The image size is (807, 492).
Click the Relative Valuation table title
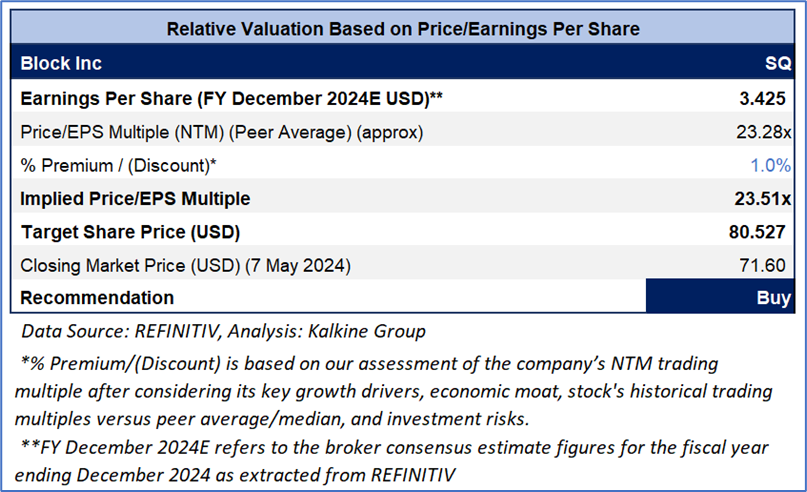pyautogui.click(x=402, y=28)
